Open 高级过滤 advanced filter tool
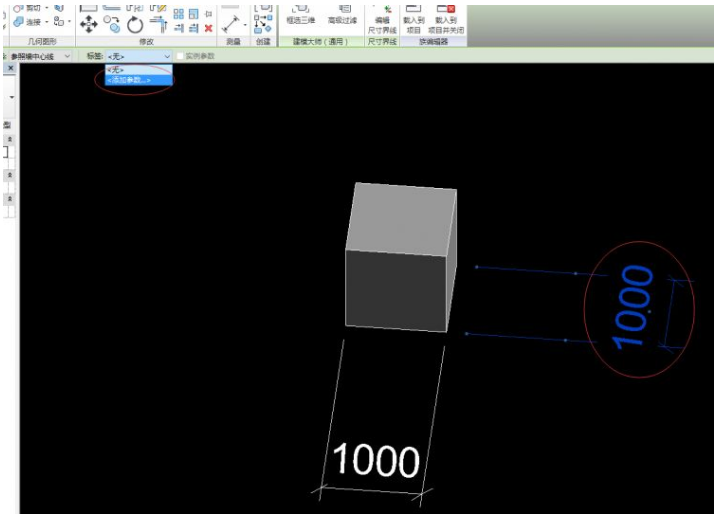Image resolution: width=719 pixels, height=516 pixels. (344, 14)
